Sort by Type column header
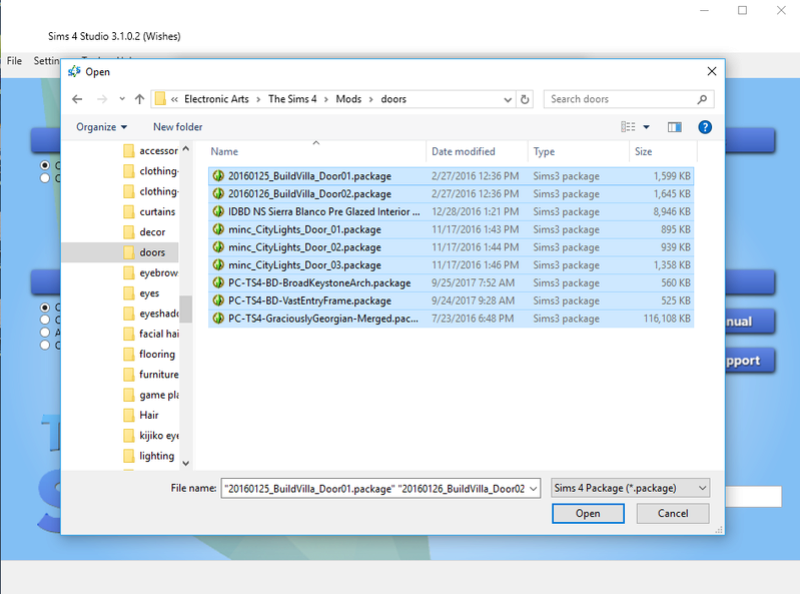The width and height of the screenshot is (800, 594). (544, 152)
